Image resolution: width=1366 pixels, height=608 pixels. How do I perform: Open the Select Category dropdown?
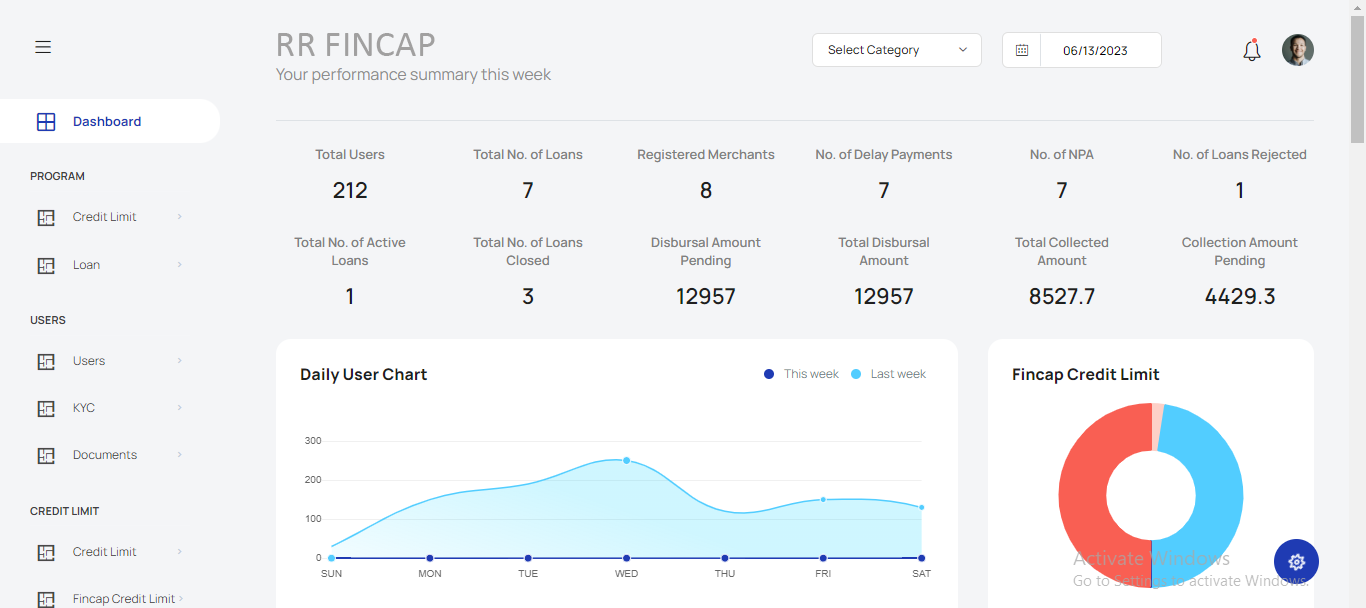tap(896, 50)
